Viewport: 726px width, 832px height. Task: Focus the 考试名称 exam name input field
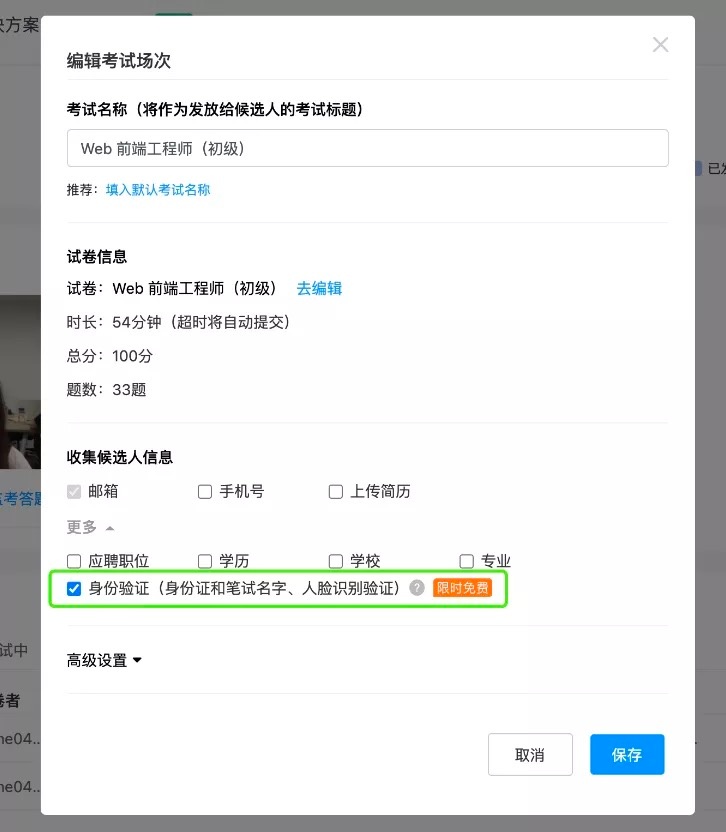click(368, 148)
